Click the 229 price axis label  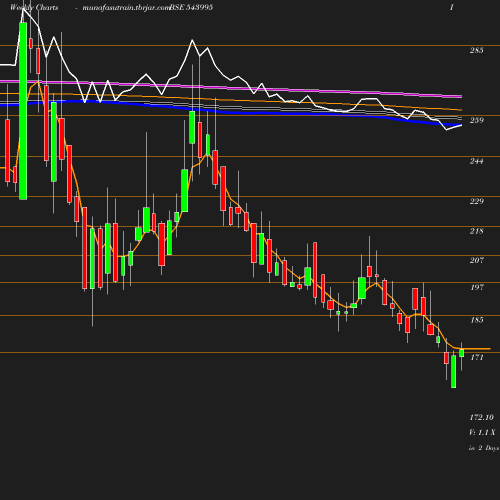(476, 201)
